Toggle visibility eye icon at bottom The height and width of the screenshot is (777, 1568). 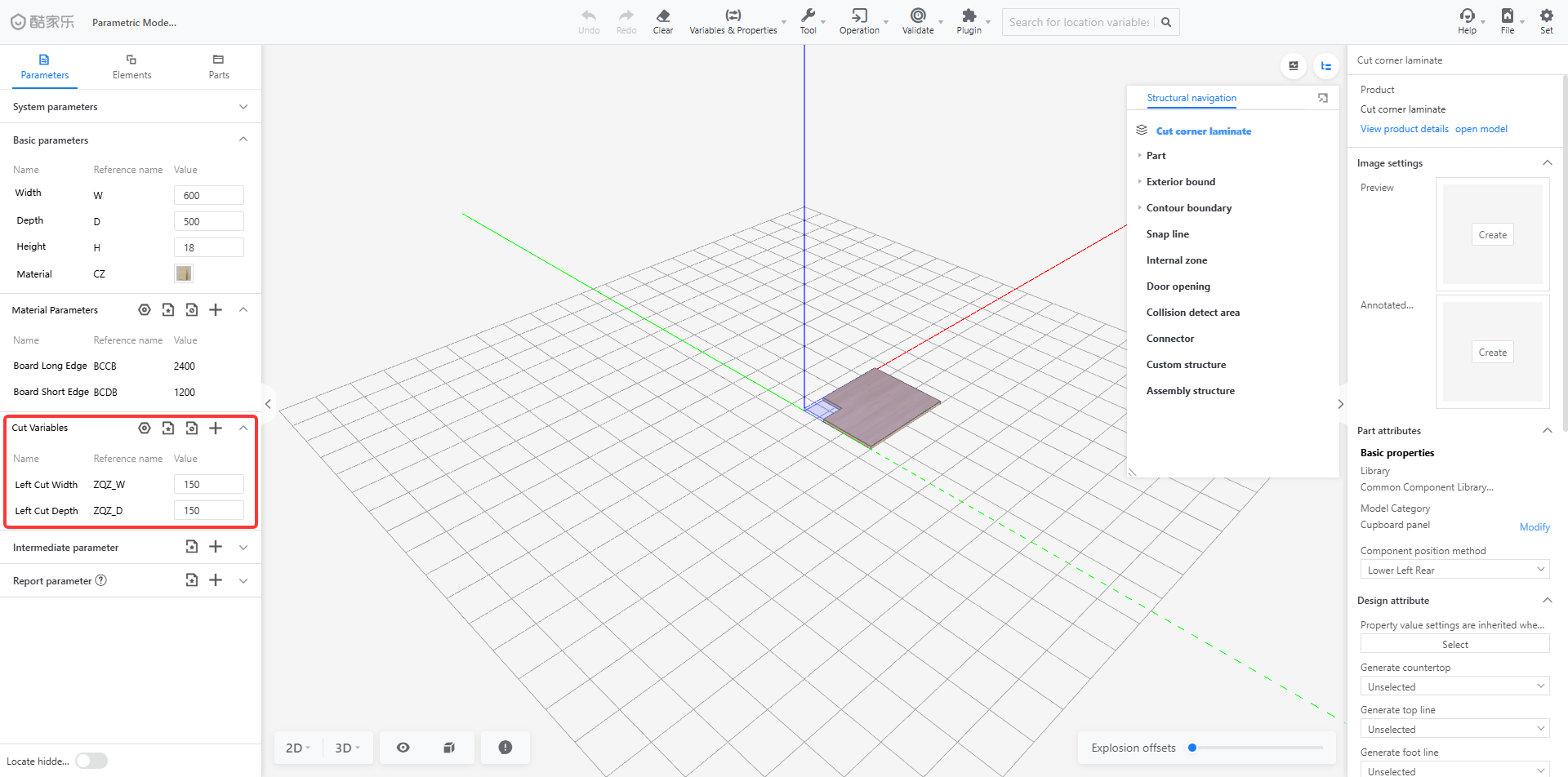pyautogui.click(x=403, y=748)
